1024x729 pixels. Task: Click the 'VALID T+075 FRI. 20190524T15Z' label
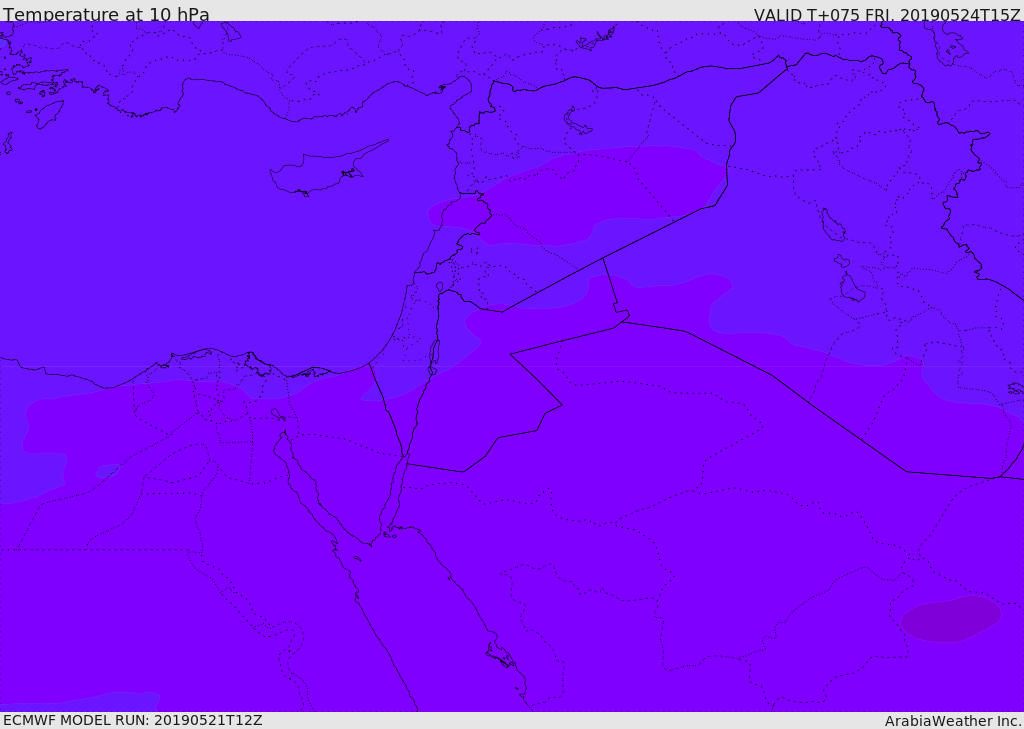[x=887, y=14]
